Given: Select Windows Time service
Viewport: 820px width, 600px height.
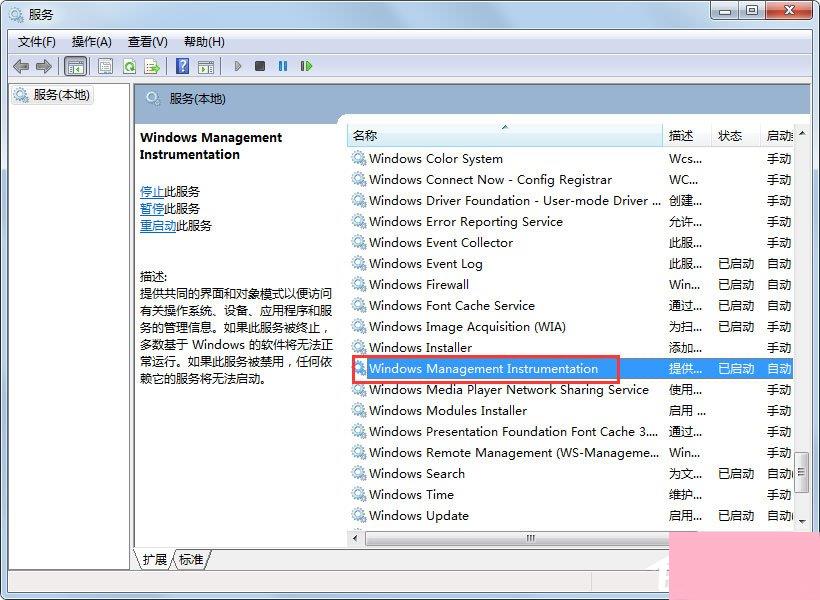Looking at the screenshot, I should [570, 494].
